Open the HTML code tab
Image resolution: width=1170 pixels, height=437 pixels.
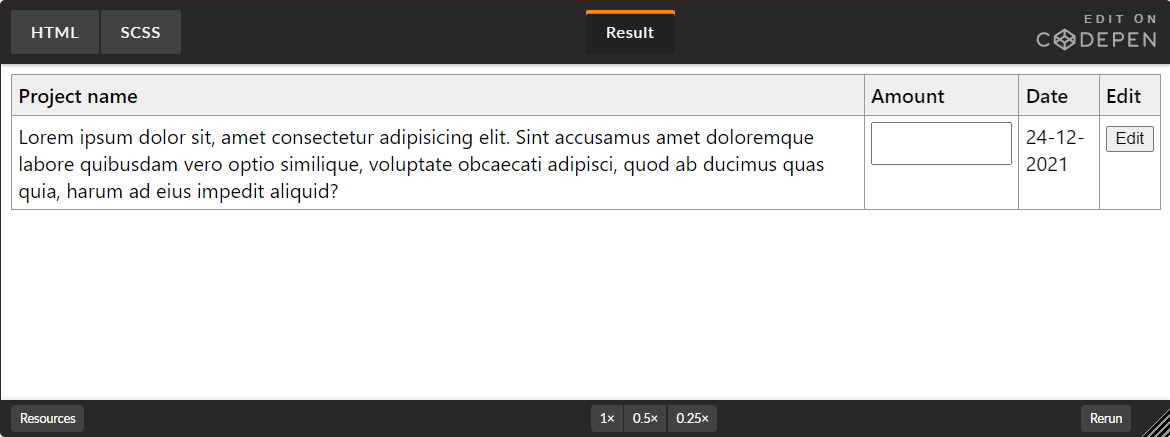click(x=55, y=32)
